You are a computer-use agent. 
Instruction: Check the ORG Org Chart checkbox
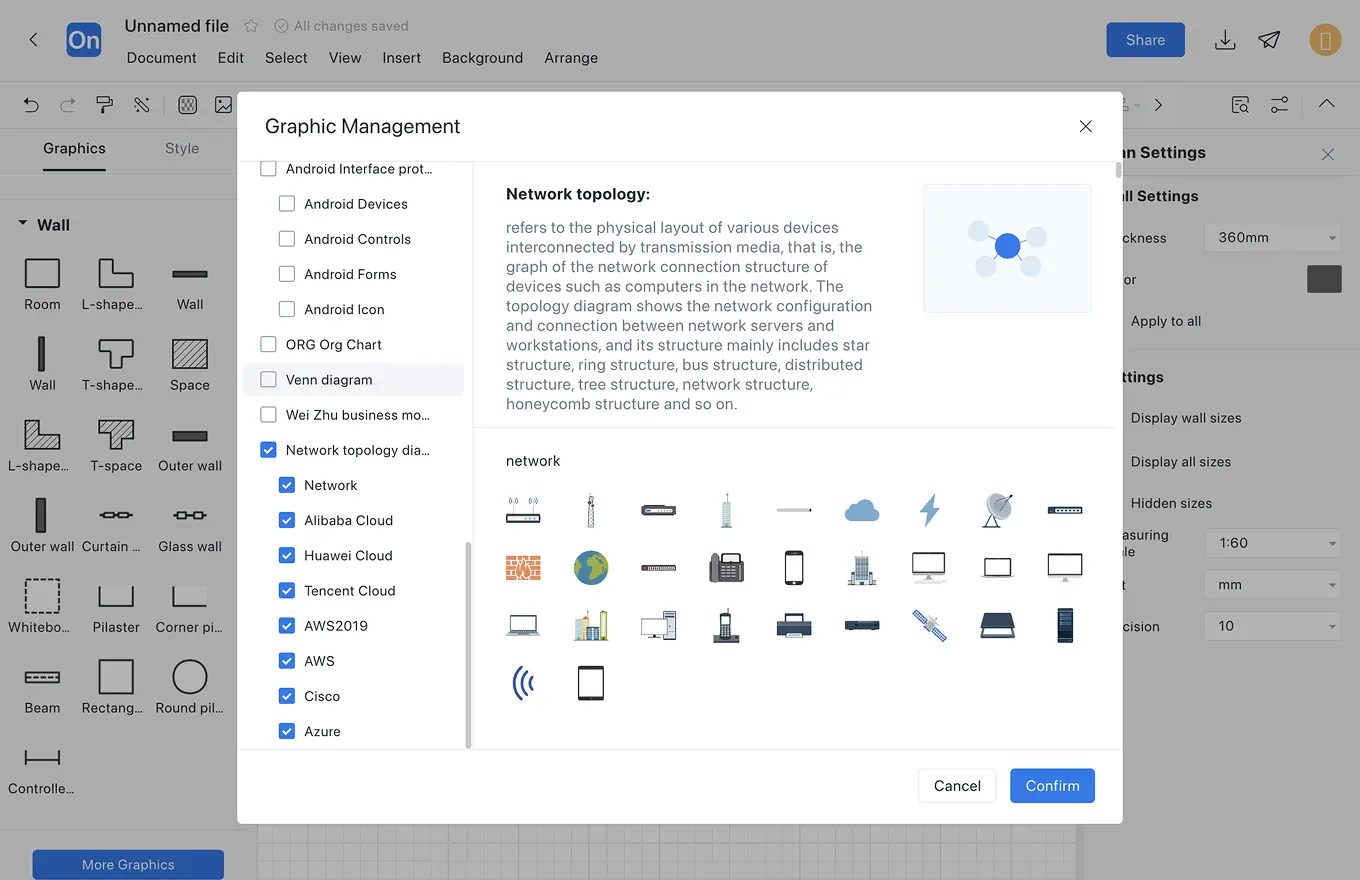(268, 344)
